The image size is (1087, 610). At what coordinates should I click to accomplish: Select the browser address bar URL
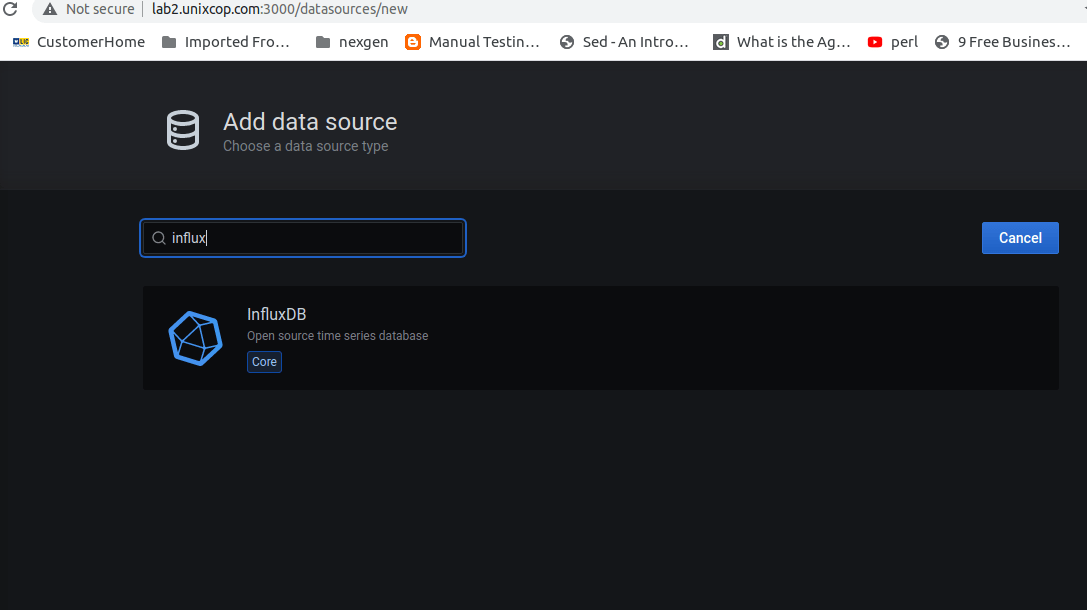pos(279,9)
